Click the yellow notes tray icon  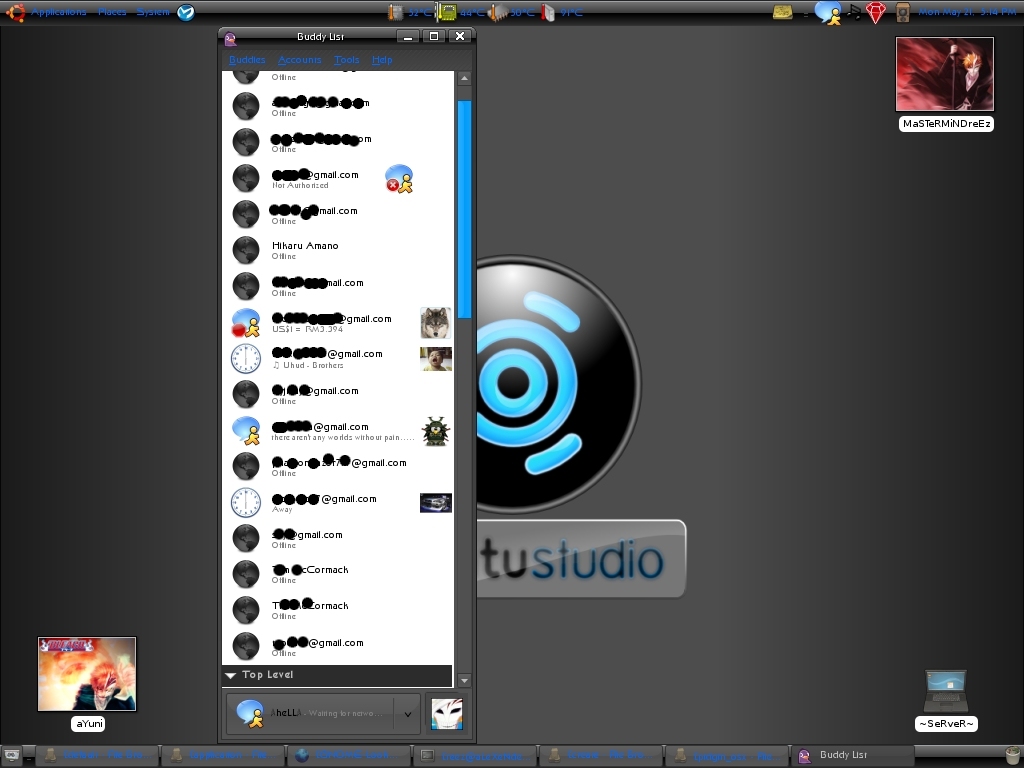pyautogui.click(x=782, y=12)
